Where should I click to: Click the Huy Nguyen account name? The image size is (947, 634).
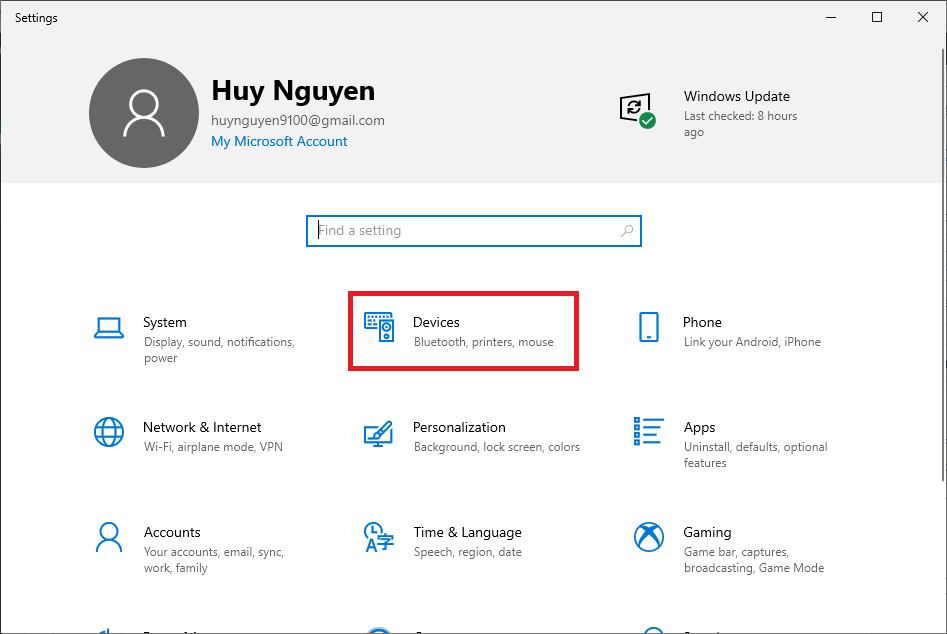coord(292,91)
